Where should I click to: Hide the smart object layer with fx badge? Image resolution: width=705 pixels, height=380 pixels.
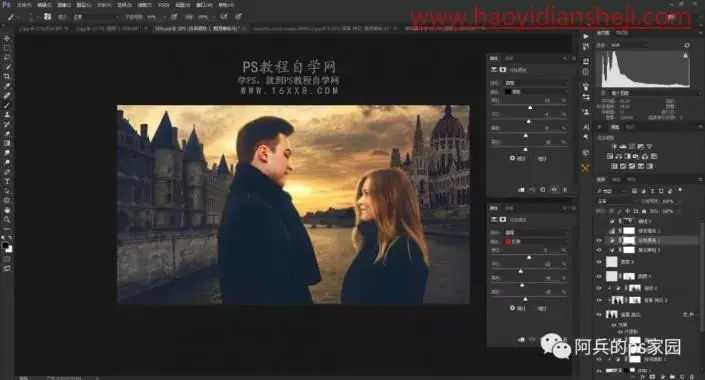pos(599,314)
